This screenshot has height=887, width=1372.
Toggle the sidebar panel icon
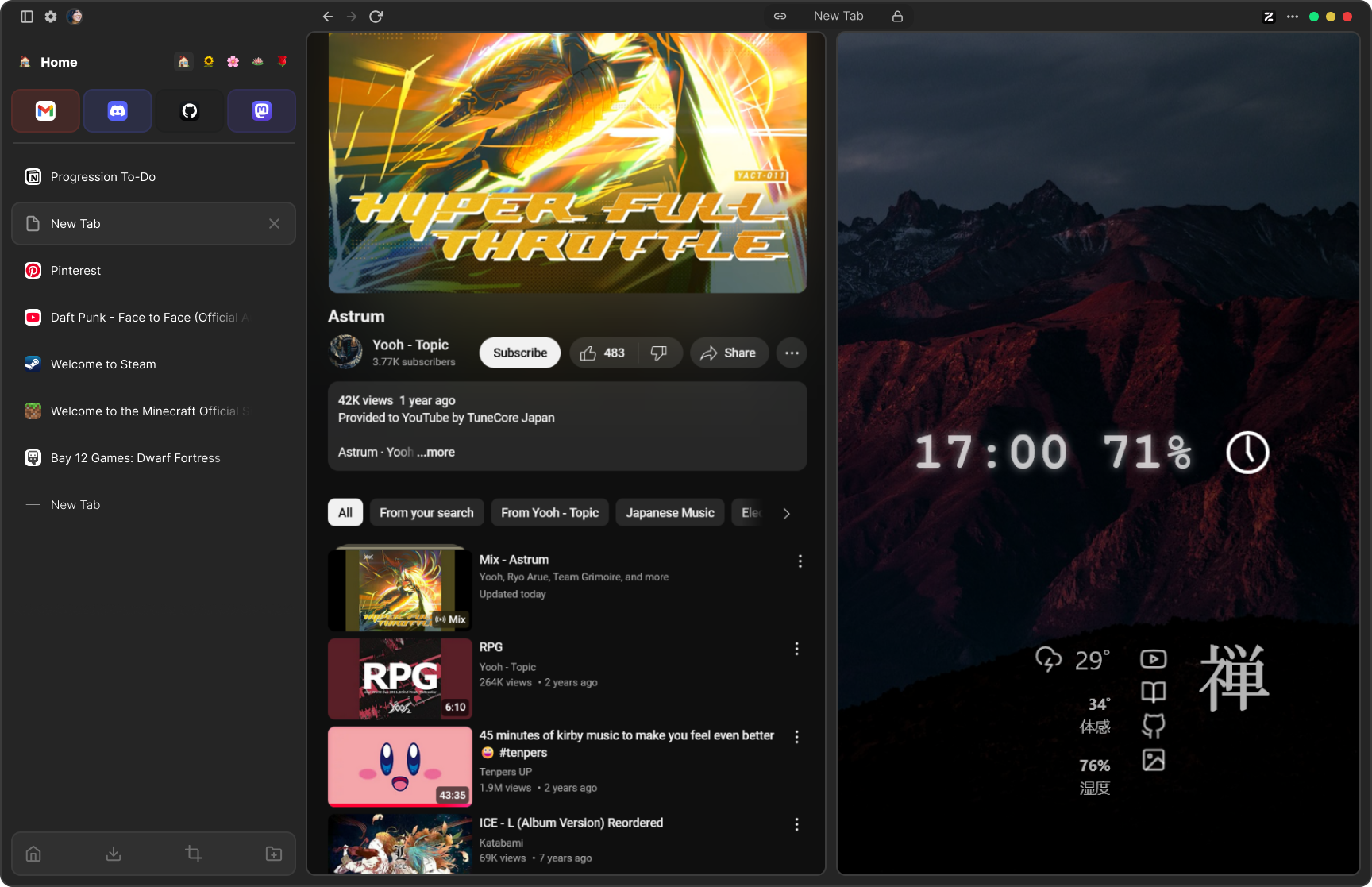[x=27, y=17]
